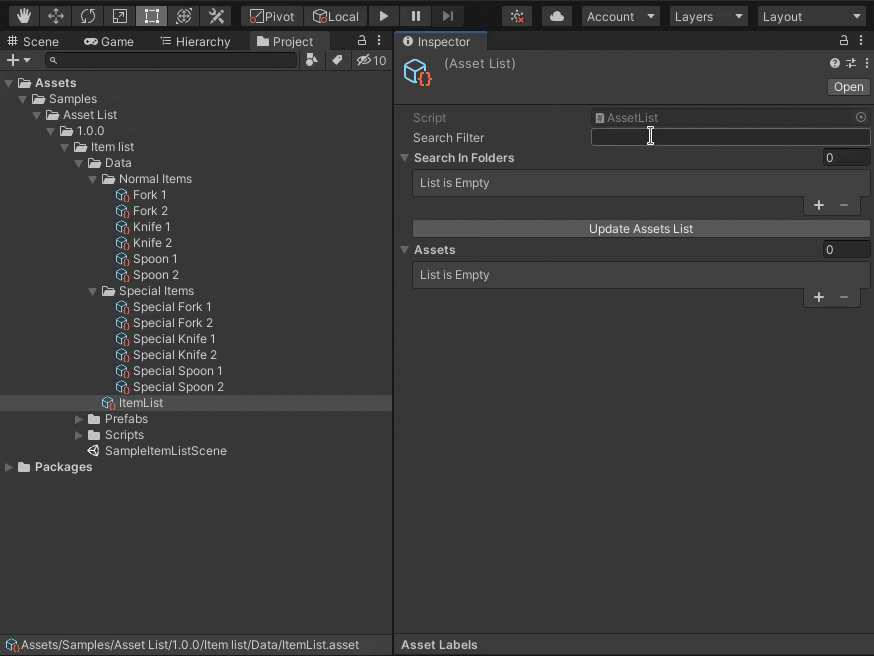Click Update Assets List button
The width and height of the screenshot is (874, 656).
point(641,229)
